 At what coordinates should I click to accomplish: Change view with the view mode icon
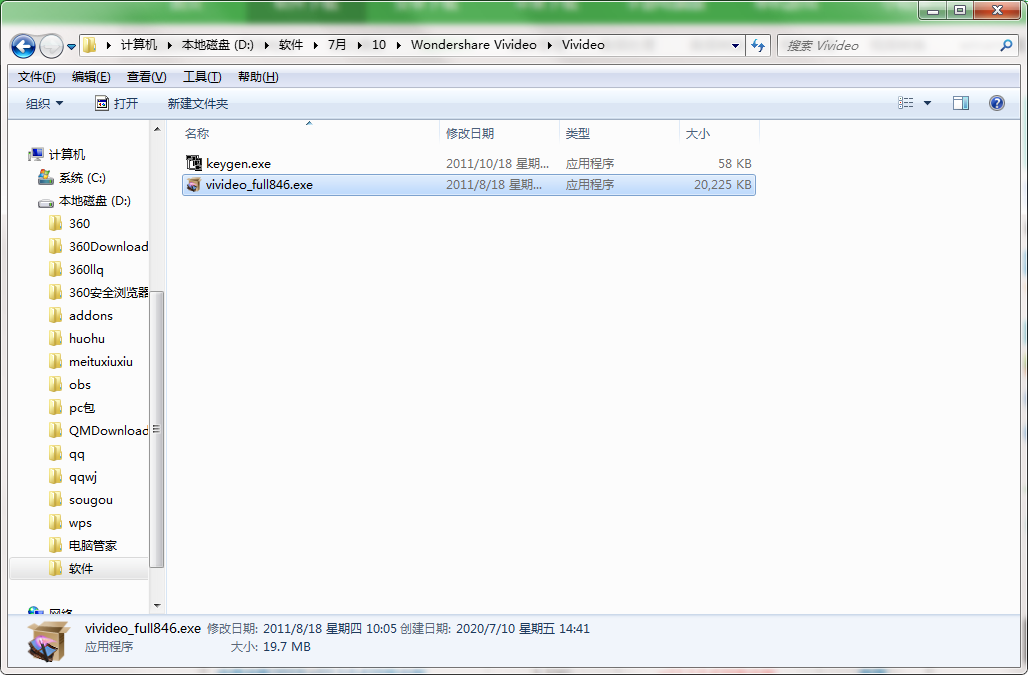tap(905, 103)
